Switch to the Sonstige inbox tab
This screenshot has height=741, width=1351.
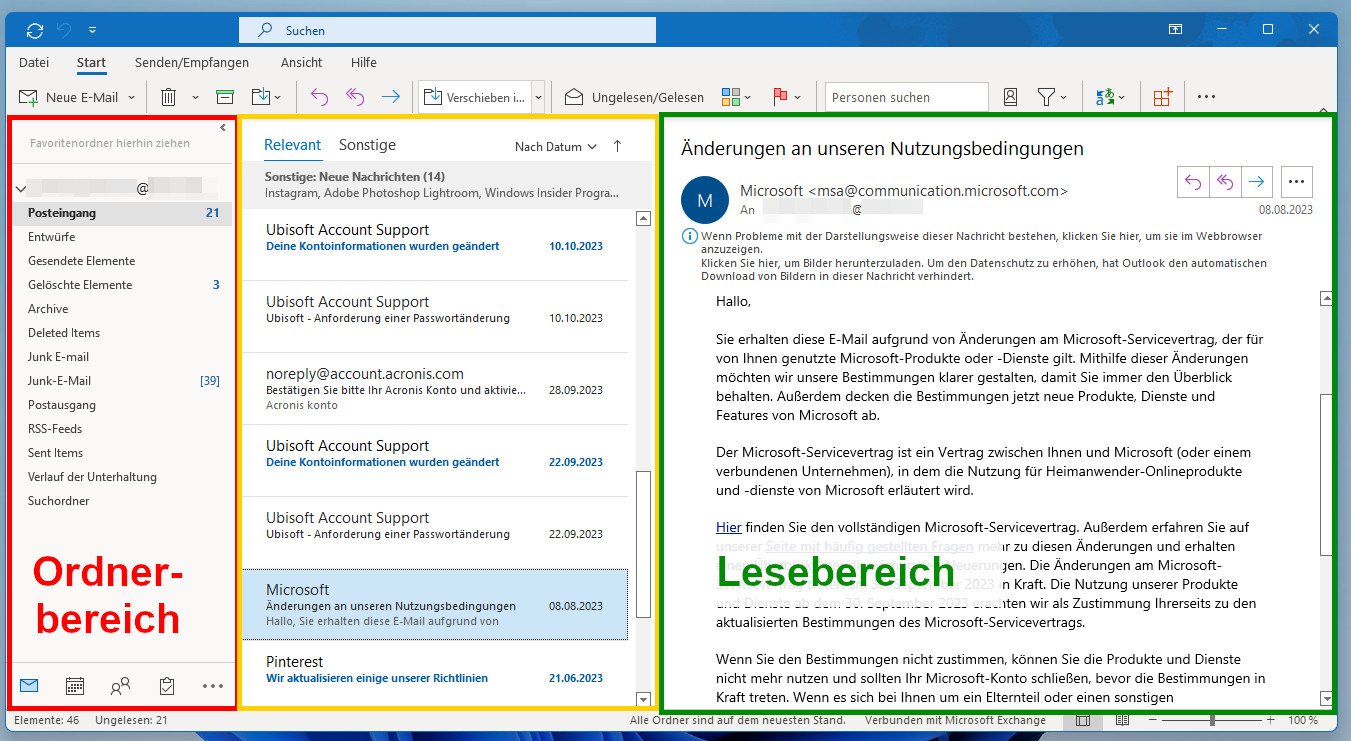click(x=367, y=145)
